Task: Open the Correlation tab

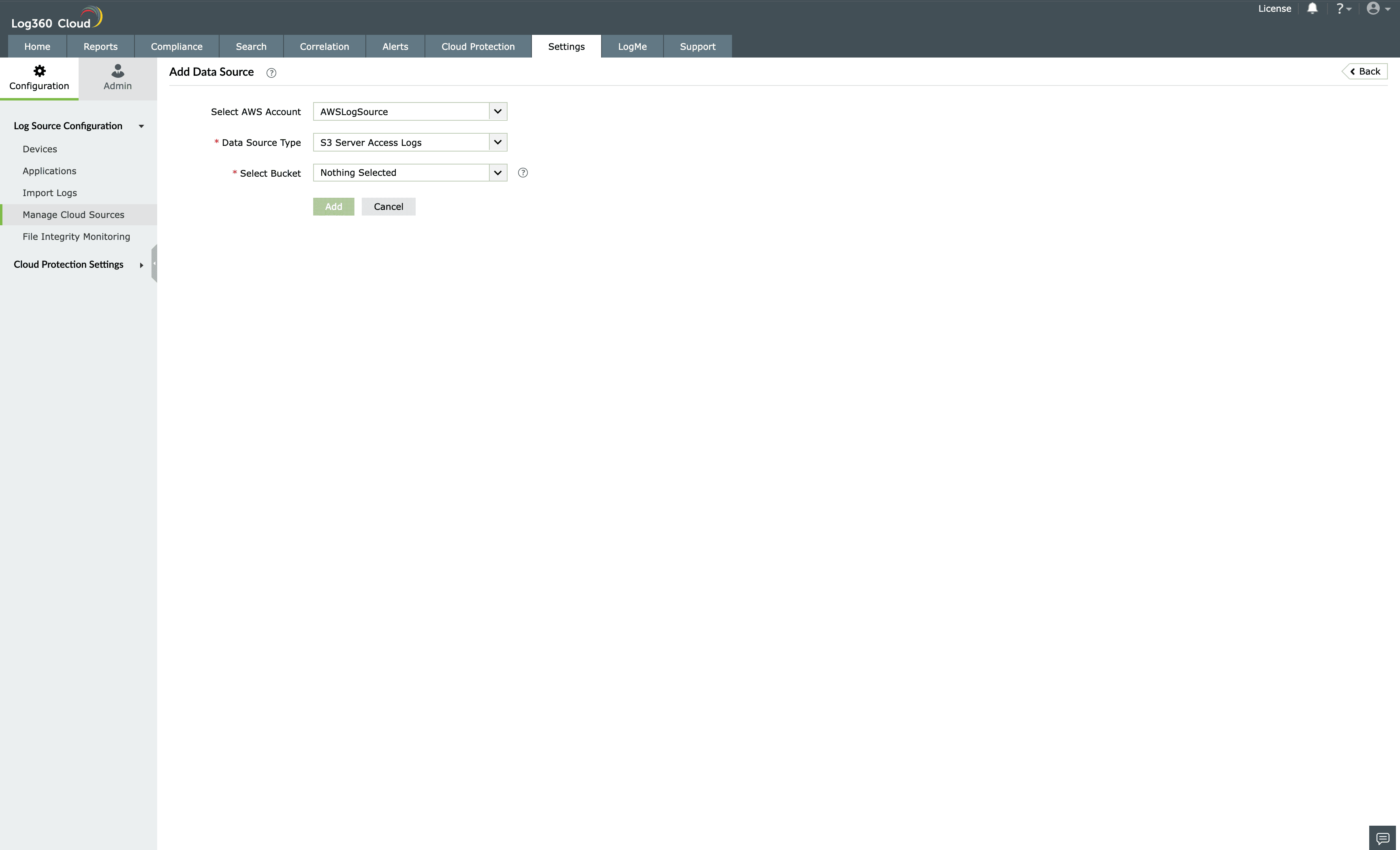Action: (x=324, y=47)
